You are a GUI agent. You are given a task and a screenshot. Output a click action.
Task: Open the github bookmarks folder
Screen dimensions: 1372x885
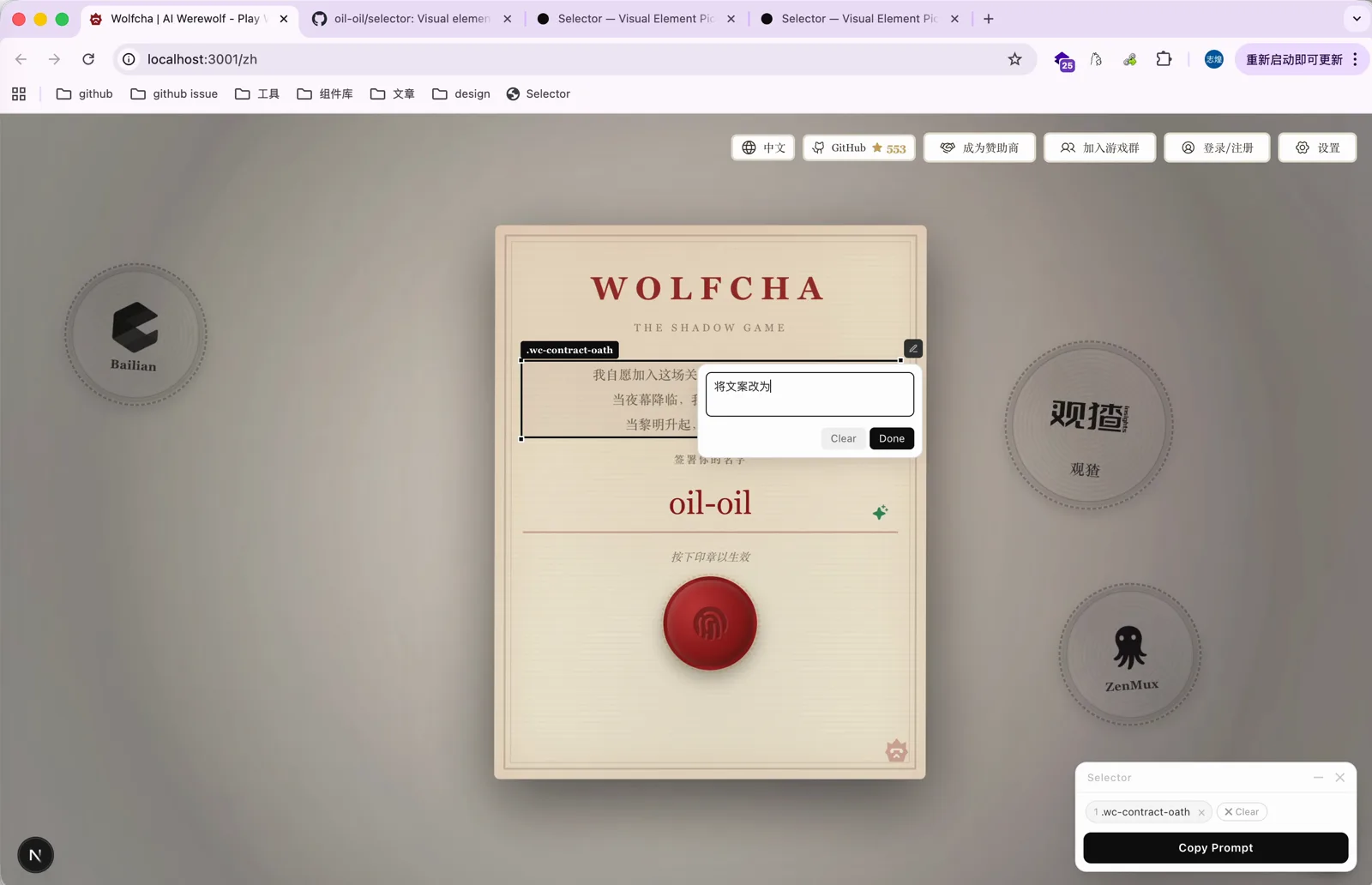coord(84,93)
